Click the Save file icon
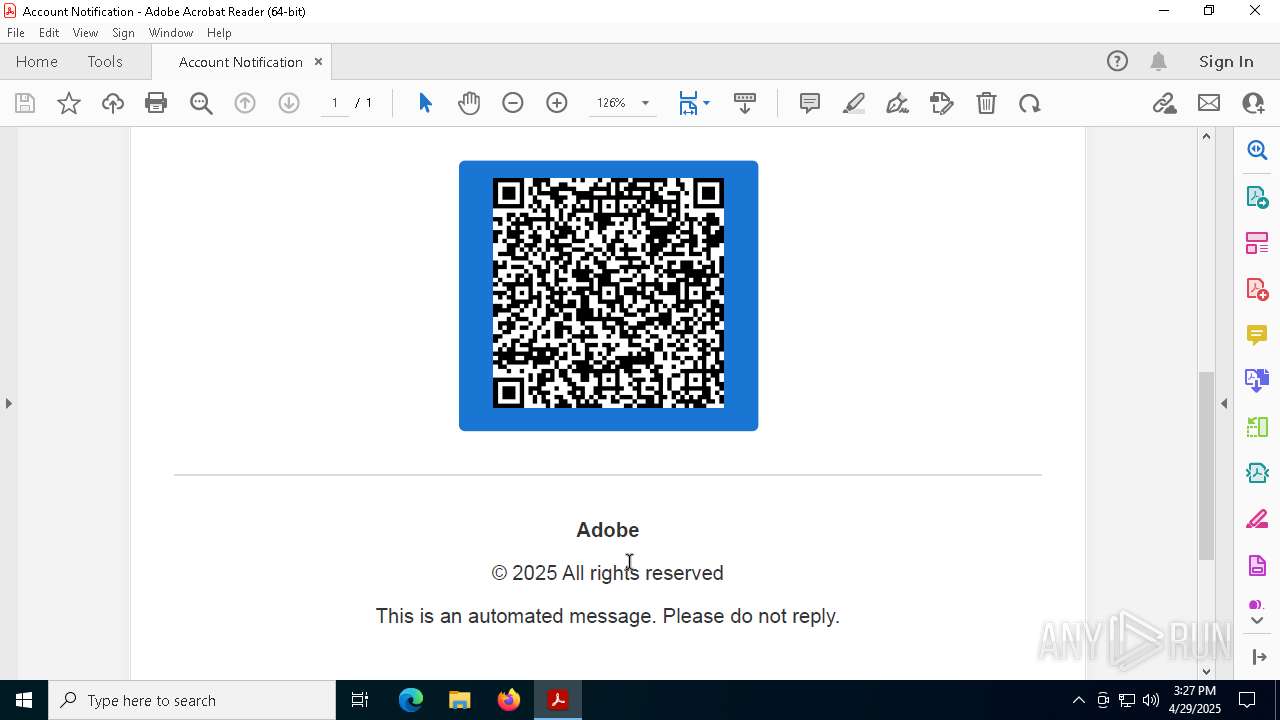The height and width of the screenshot is (720, 1280). pyautogui.click(x=25, y=103)
